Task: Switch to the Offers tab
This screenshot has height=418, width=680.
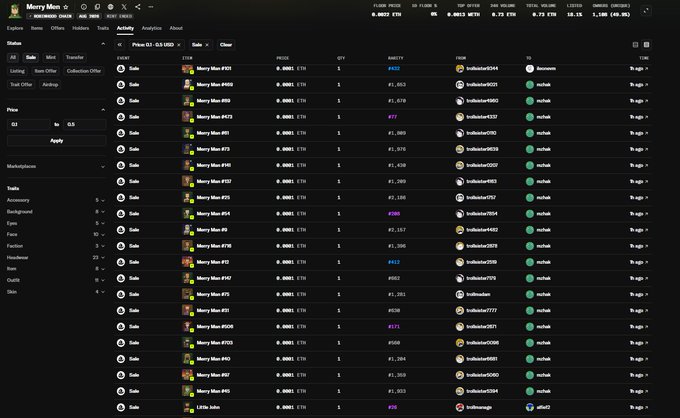Action: pyautogui.click(x=57, y=28)
